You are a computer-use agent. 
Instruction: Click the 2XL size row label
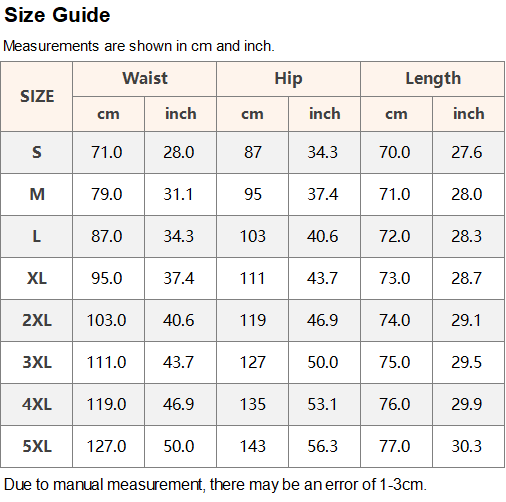pyautogui.click(x=37, y=320)
